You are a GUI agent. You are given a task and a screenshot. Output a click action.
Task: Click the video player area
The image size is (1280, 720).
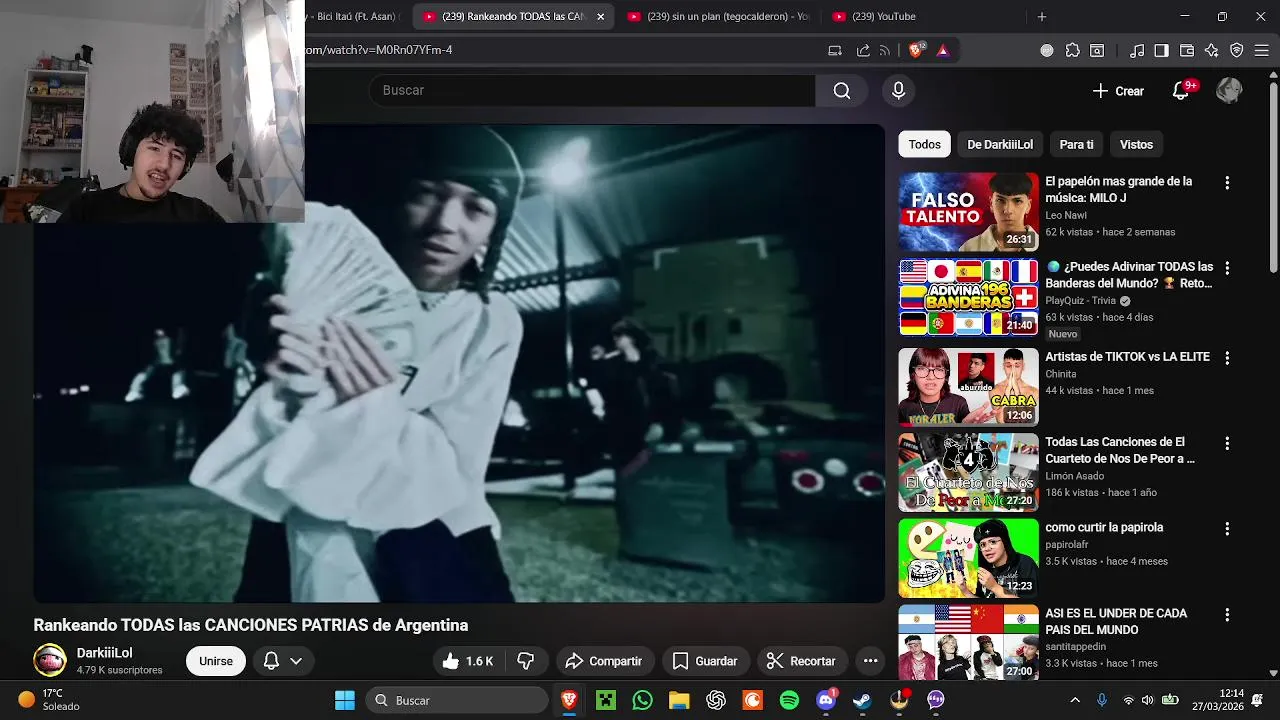[x=459, y=363]
